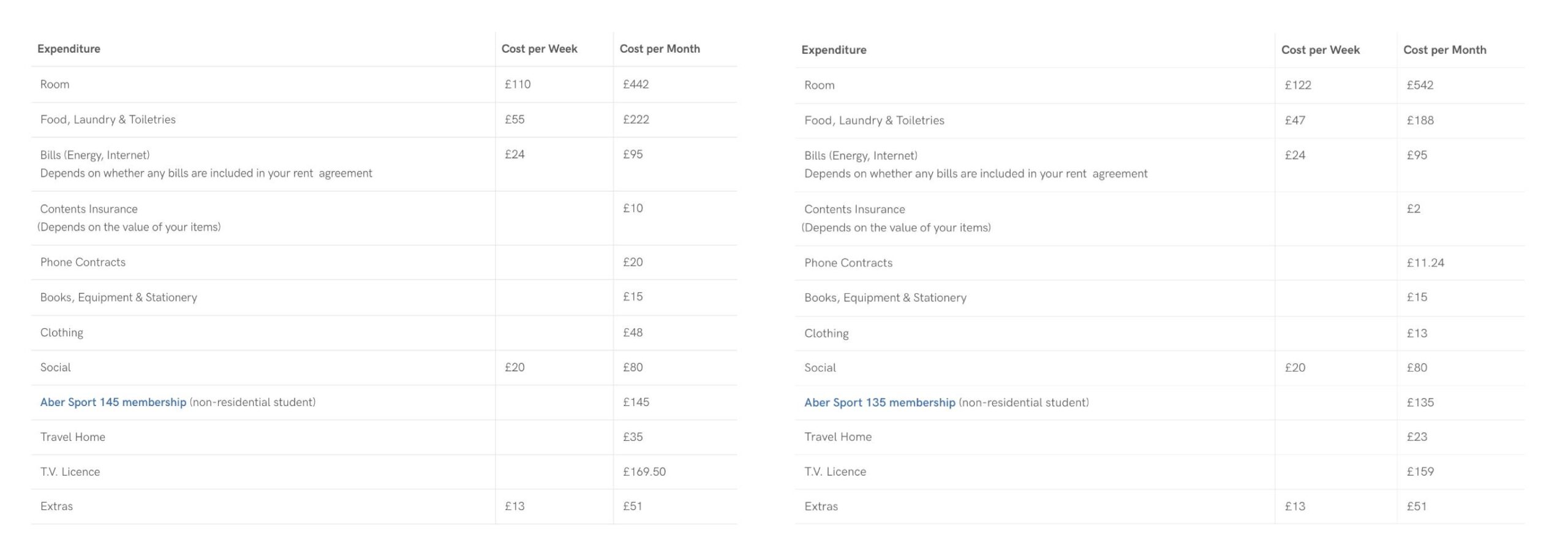
Task: Select the £10 Contents Insurance cost
Action: coord(632,208)
